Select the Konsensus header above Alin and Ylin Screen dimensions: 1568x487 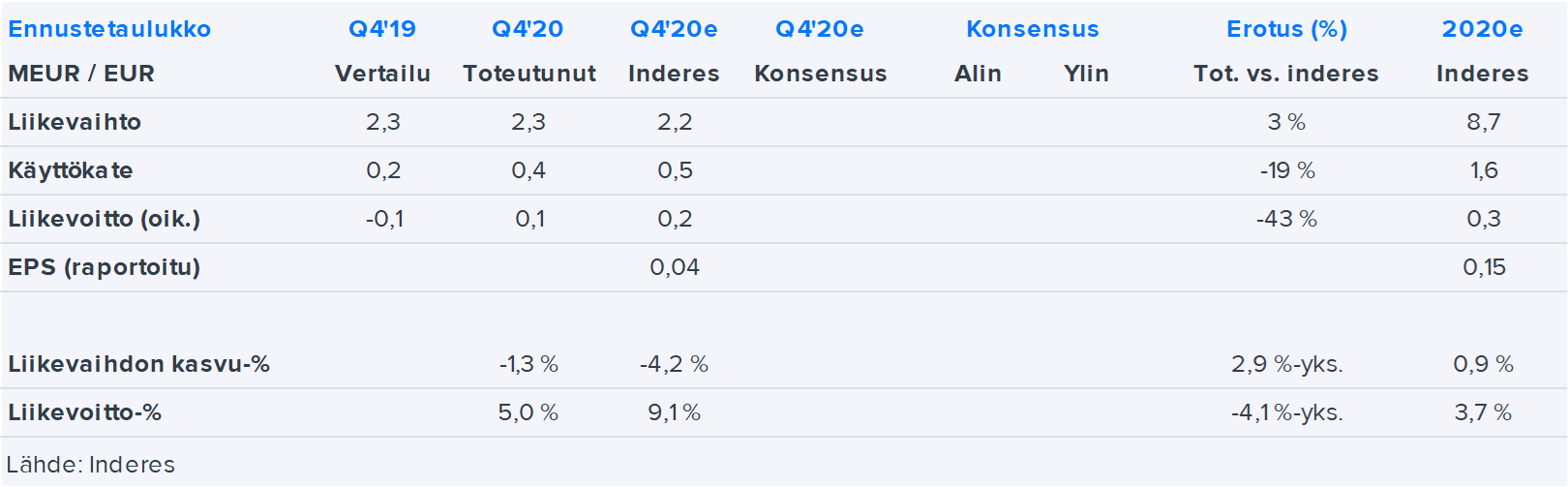coord(1032,29)
